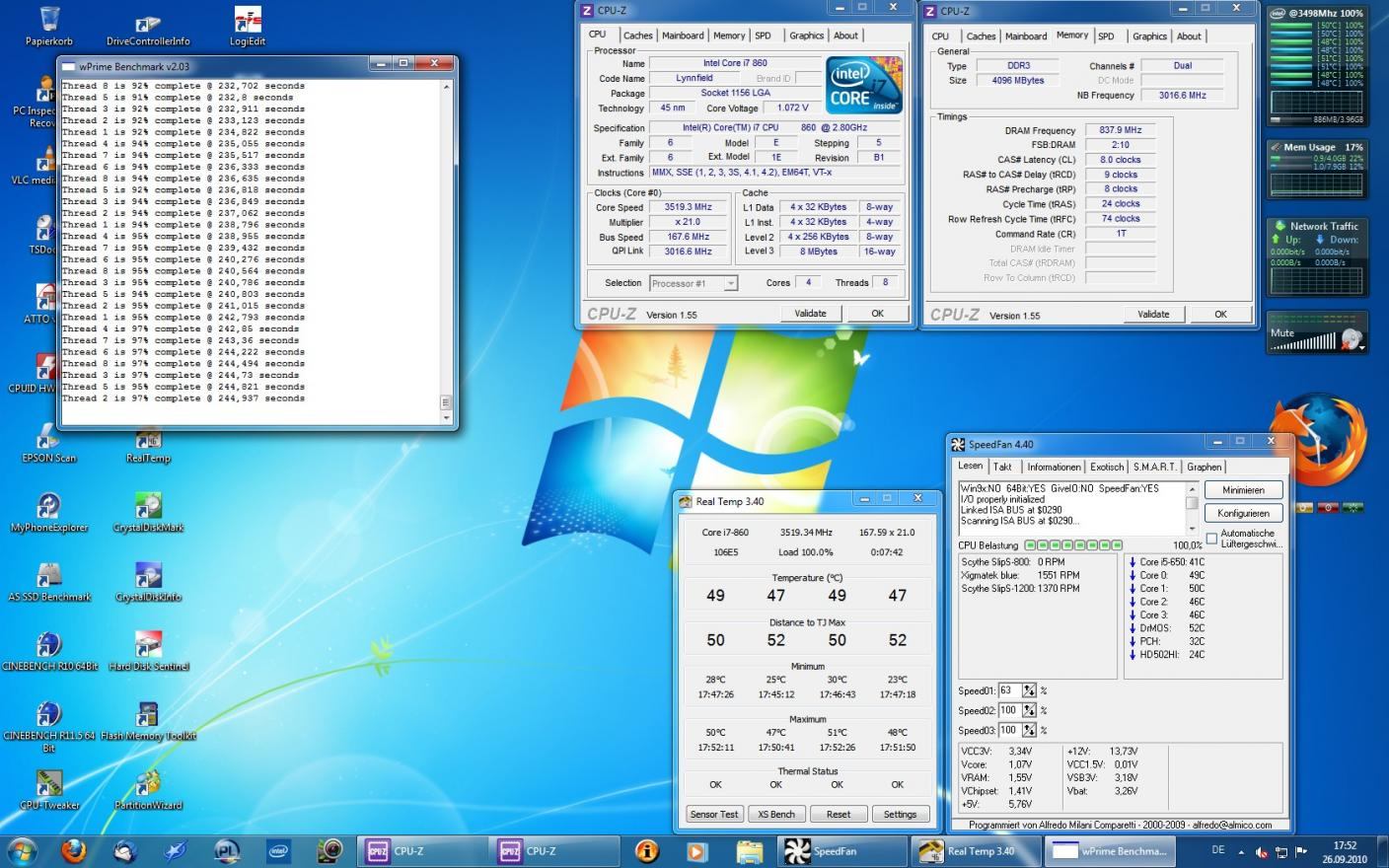The width and height of the screenshot is (1389, 868).
Task: Click Minimieren button in SpeedFan
Action: coord(1243,489)
